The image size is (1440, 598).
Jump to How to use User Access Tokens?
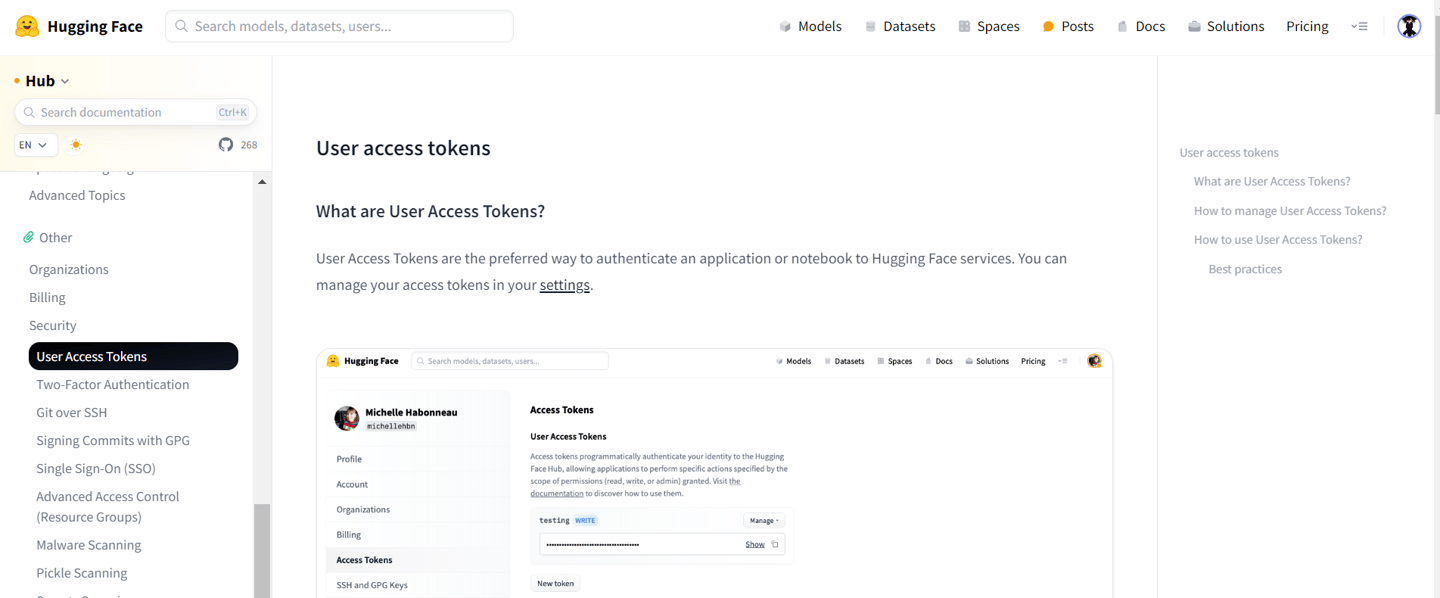tap(1278, 239)
